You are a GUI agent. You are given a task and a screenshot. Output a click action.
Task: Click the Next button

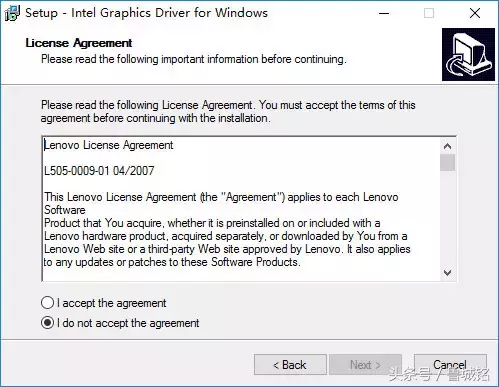coord(365,365)
